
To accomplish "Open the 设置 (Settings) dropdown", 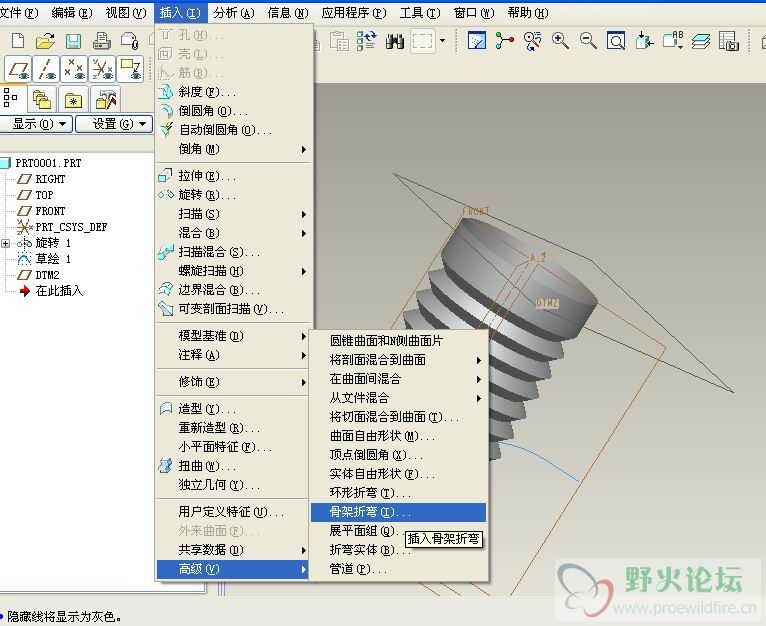I will (x=115, y=124).
